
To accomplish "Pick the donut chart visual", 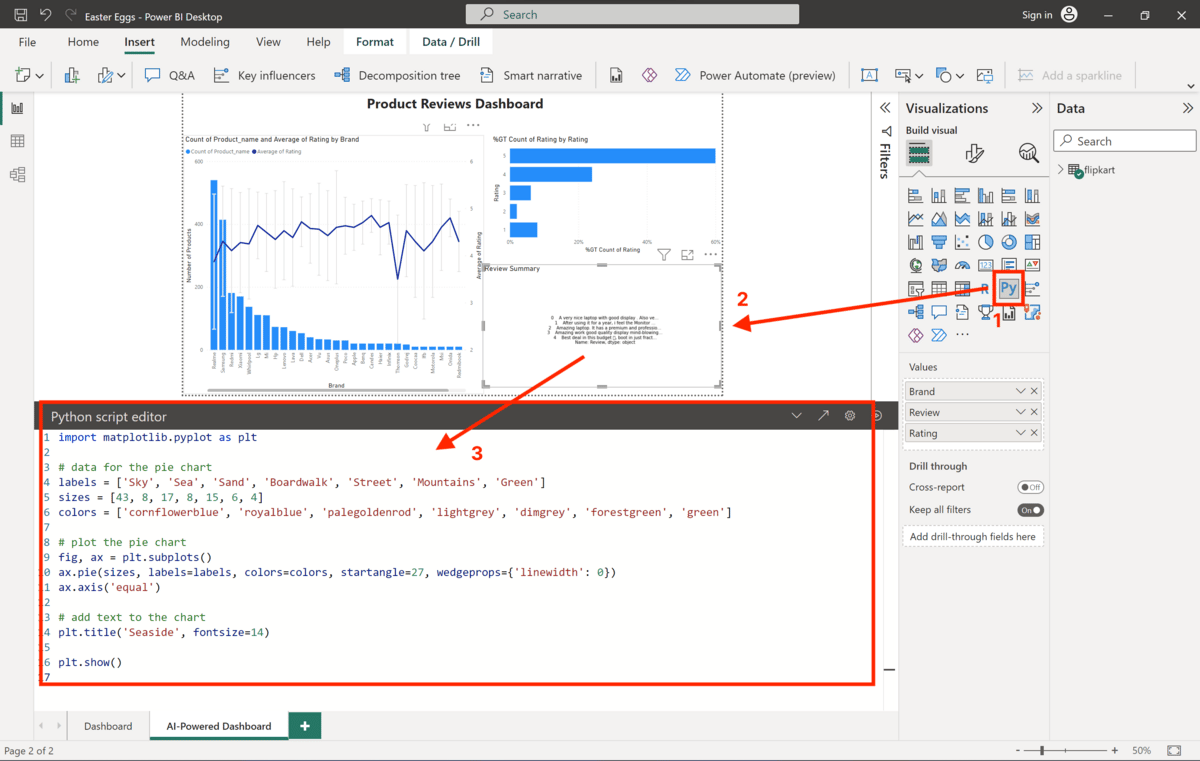I will (x=1009, y=241).
